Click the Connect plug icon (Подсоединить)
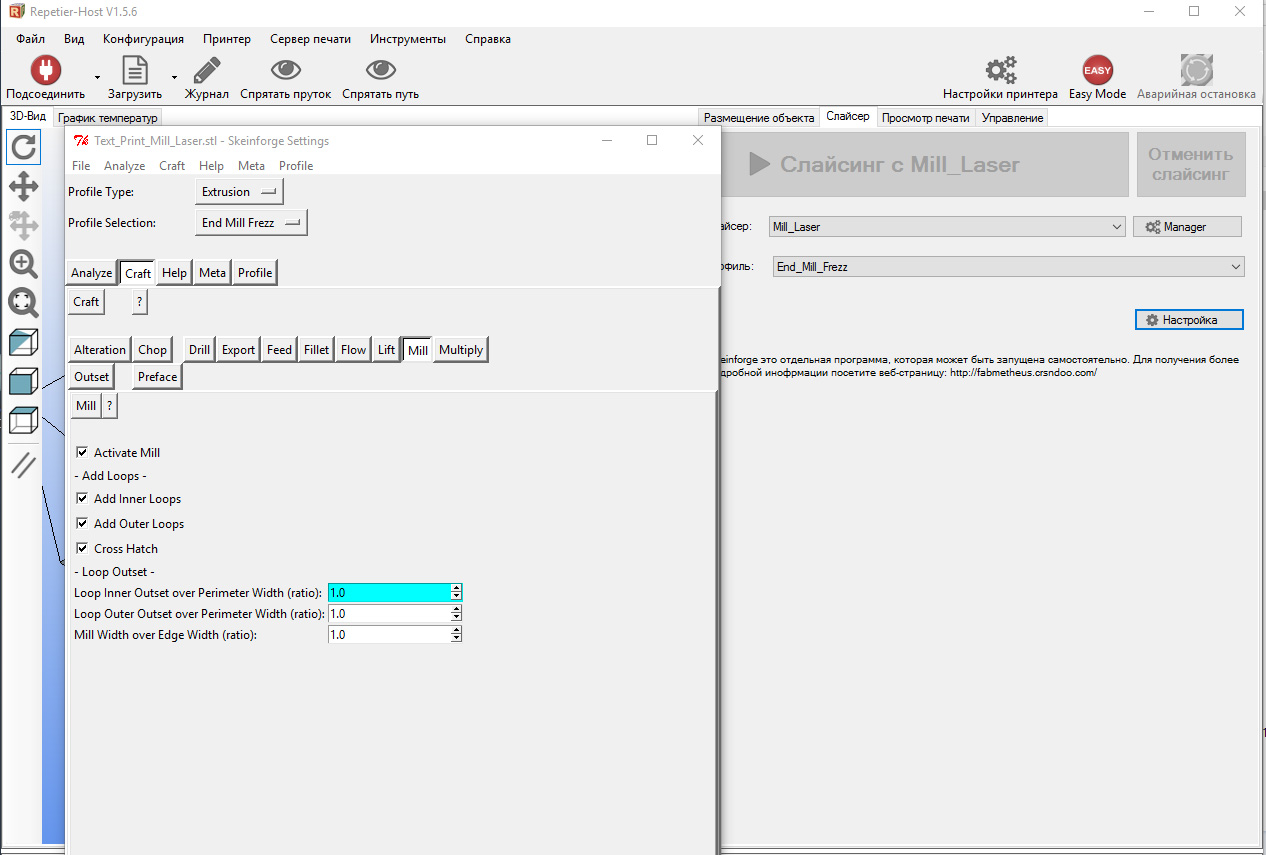The width and height of the screenshot is (1266, 855). coord(45,70)
